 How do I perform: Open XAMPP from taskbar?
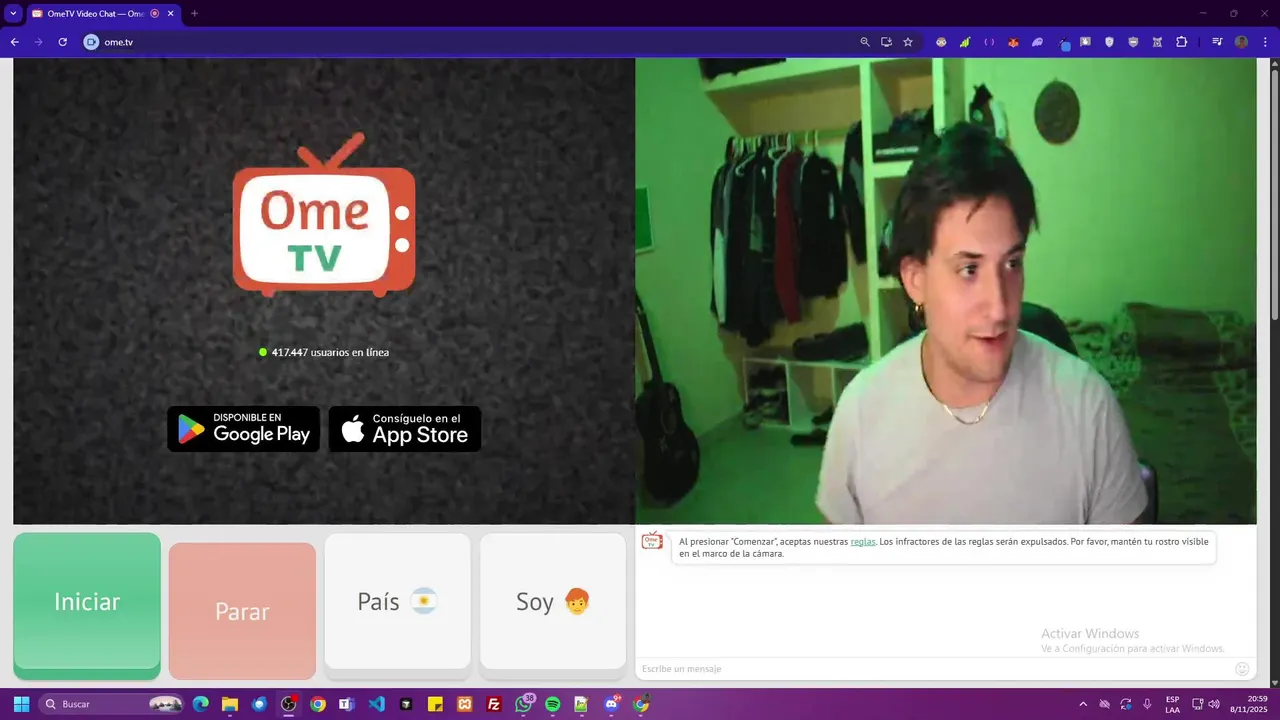465,704
